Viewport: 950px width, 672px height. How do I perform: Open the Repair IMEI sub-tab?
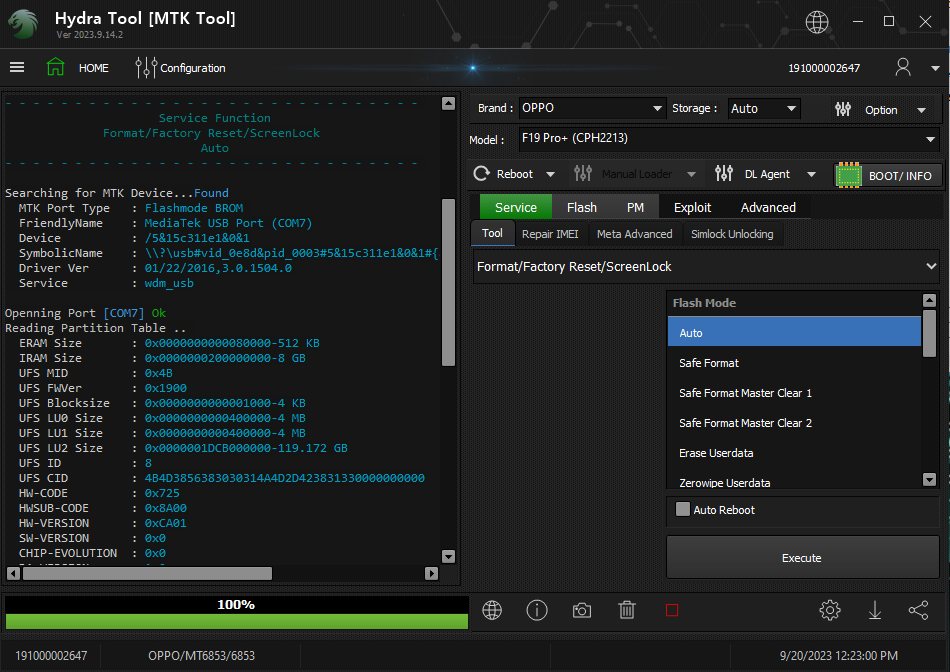click(550, 234)
